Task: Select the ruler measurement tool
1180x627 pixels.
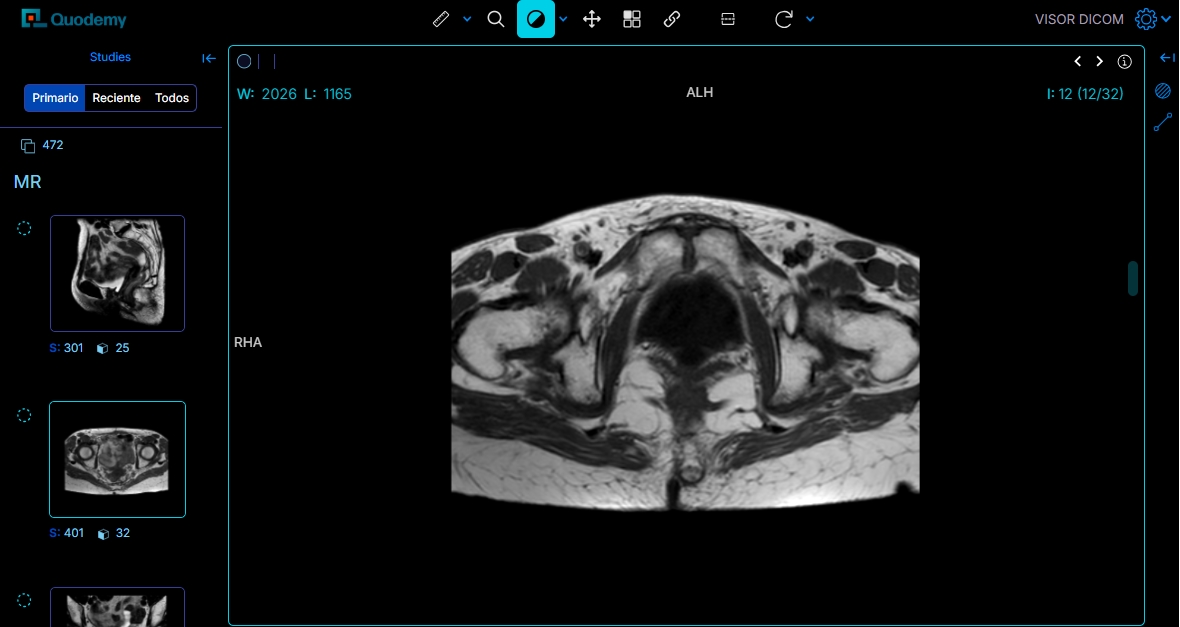Action: [441, 19]
